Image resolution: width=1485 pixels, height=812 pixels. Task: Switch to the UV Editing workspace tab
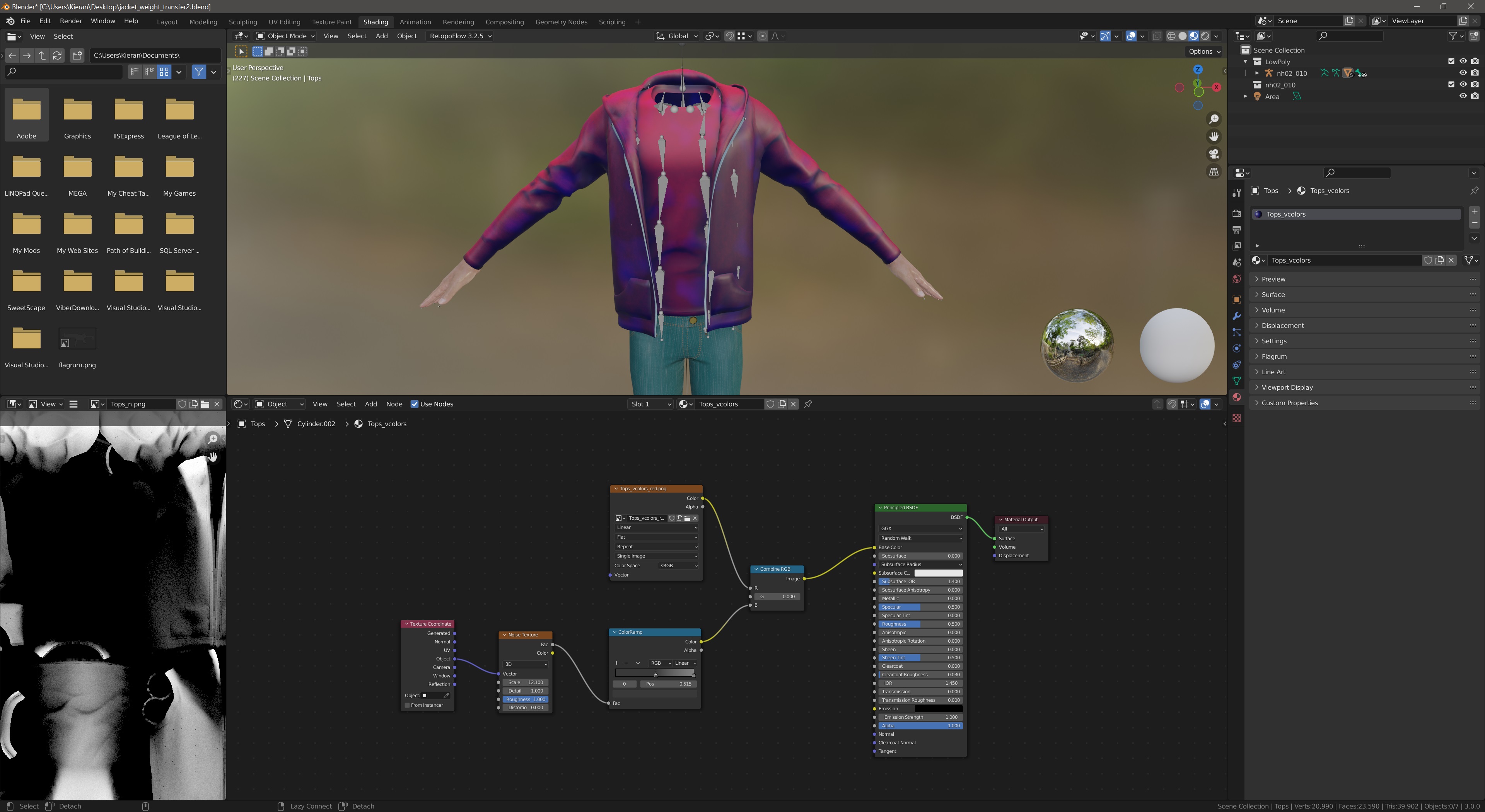284,22
